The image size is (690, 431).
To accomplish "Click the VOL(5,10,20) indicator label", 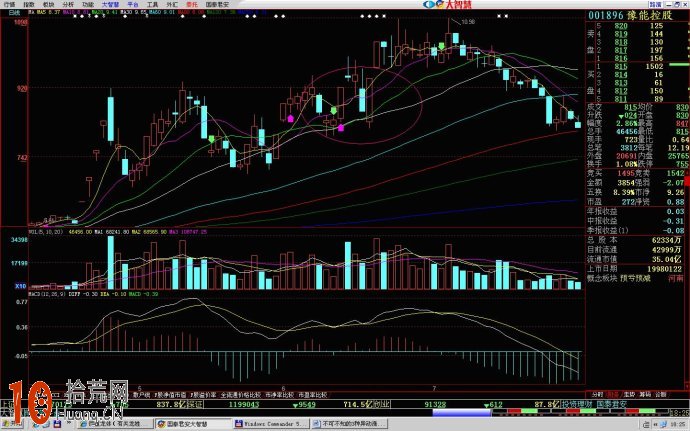I will click(x=46, y=232).
